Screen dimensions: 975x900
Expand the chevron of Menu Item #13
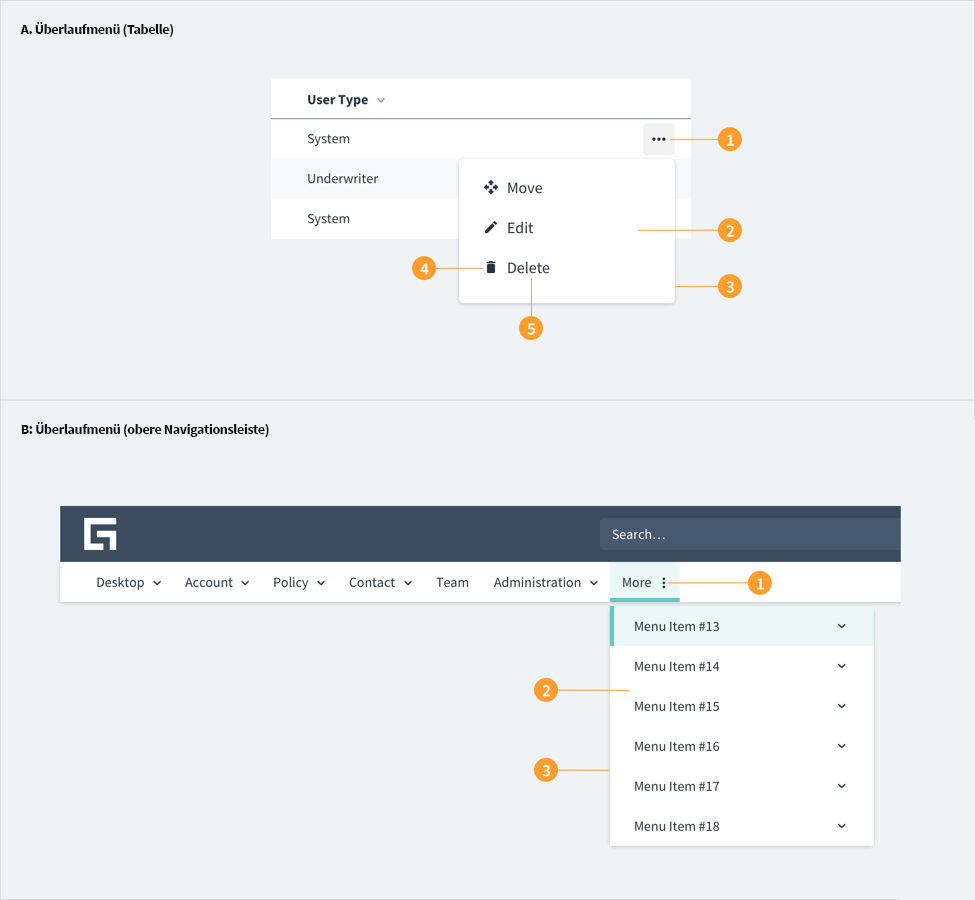[x=842, y=626]
